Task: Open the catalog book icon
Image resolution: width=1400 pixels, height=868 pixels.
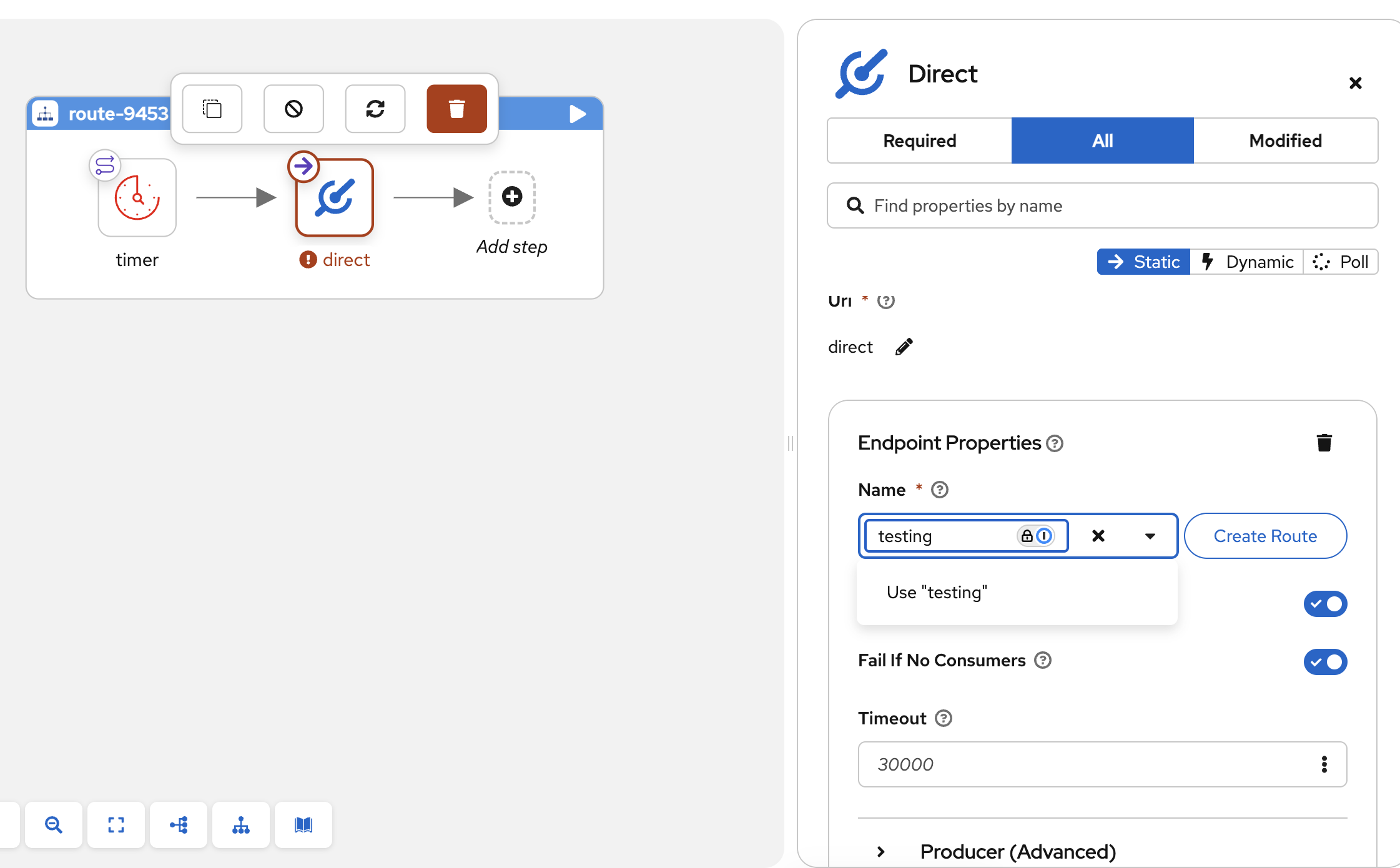Action: 303,825
